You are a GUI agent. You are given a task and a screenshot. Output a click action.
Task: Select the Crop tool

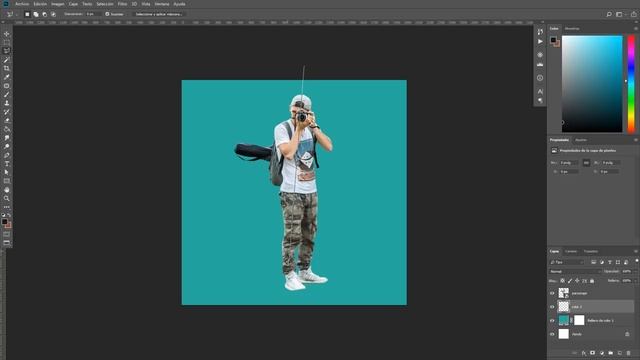point(7,69)
